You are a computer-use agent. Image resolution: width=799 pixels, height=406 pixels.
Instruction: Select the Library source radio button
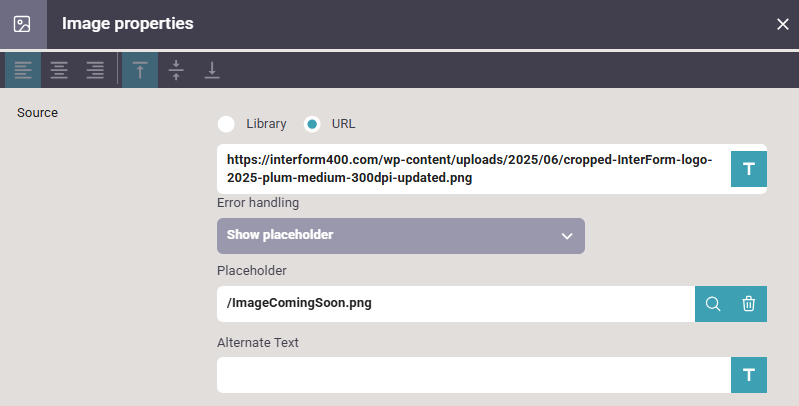pos(227,124)
